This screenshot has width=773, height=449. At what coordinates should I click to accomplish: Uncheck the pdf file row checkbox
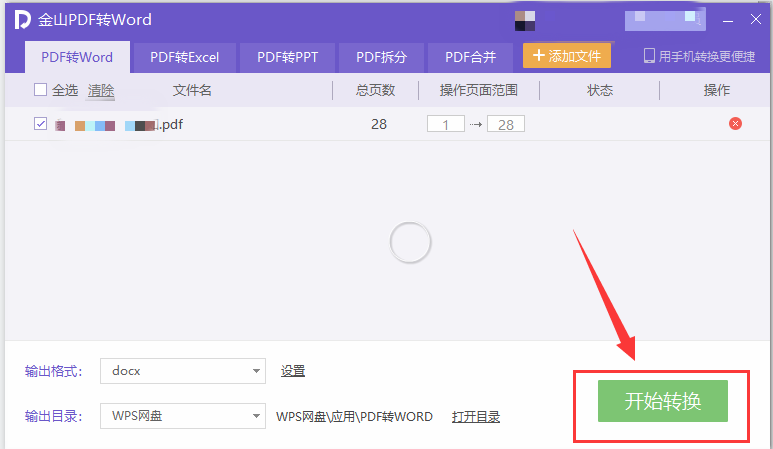[40, 123]
